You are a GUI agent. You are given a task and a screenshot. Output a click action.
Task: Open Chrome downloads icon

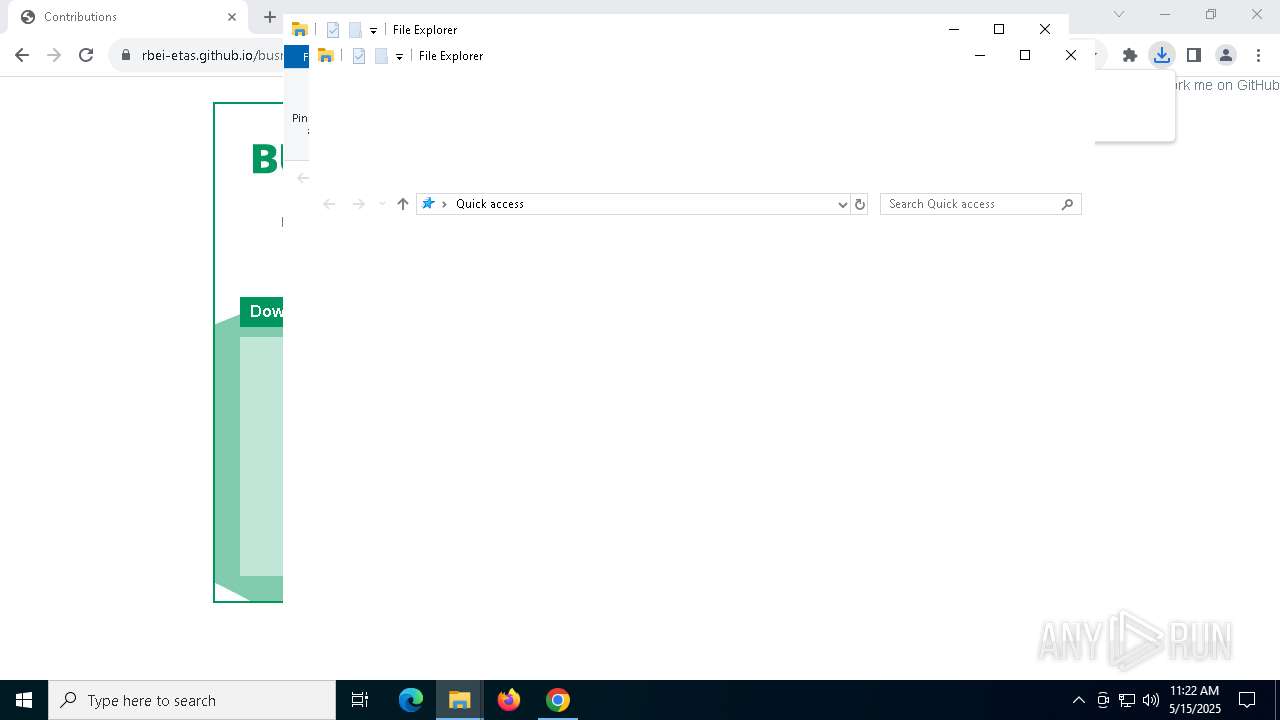1162,56
